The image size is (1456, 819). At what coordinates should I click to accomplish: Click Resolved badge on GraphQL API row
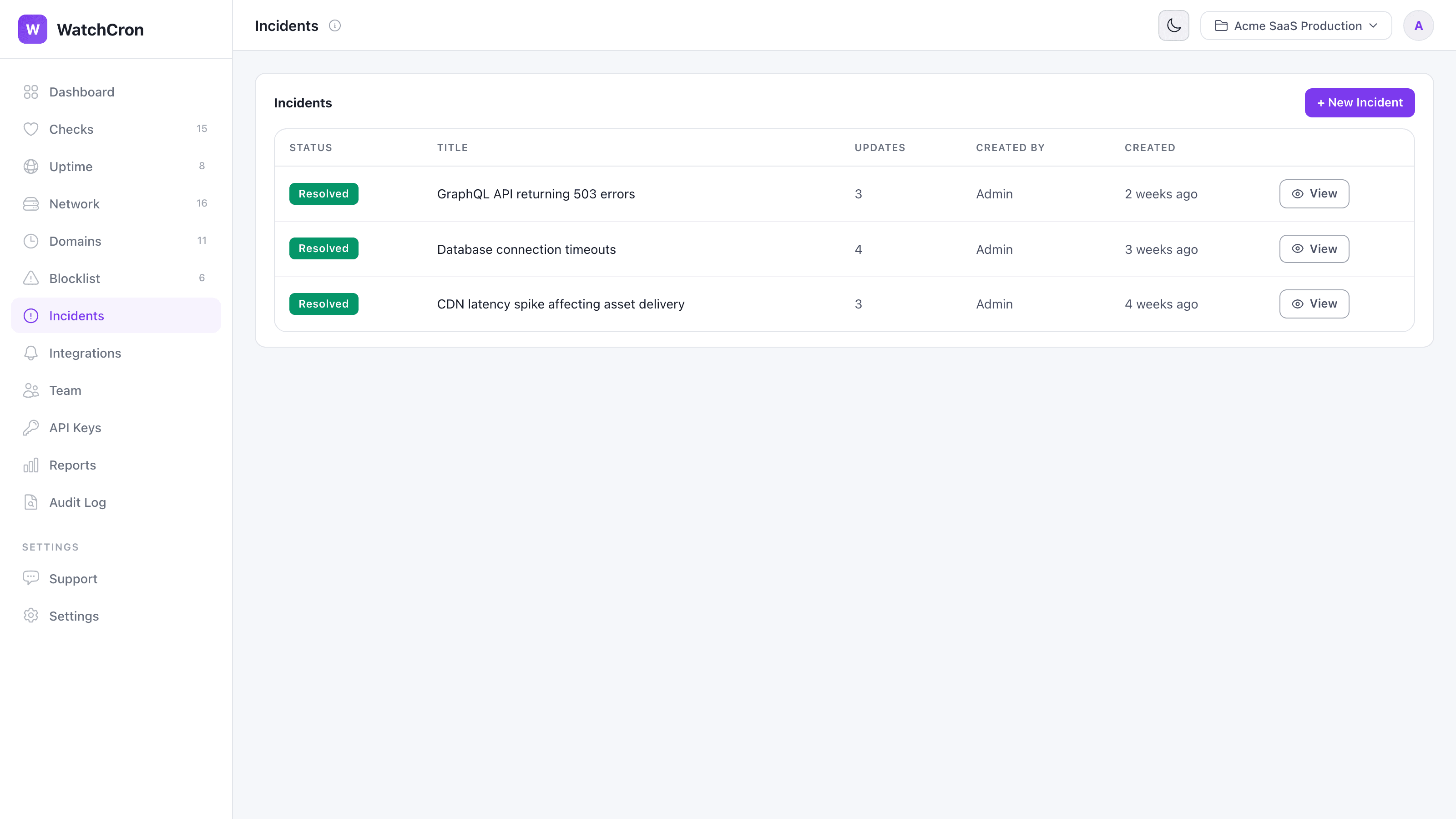point(324,194)
